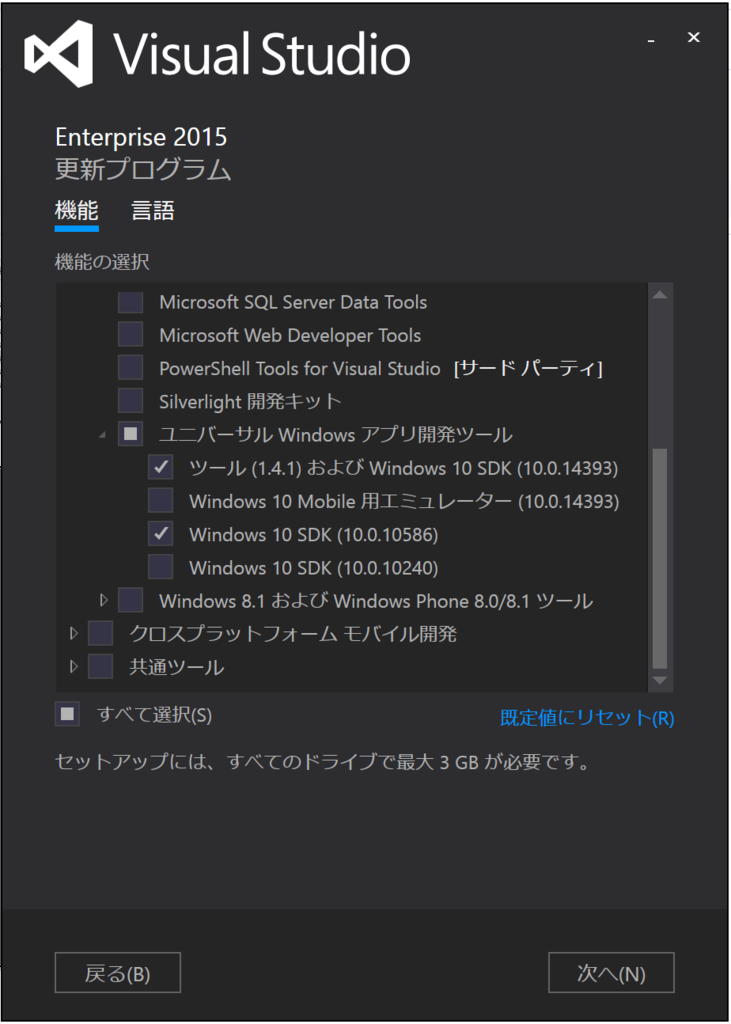
Task: Click the scrollbar down arrow
Action: pos(660,680)
